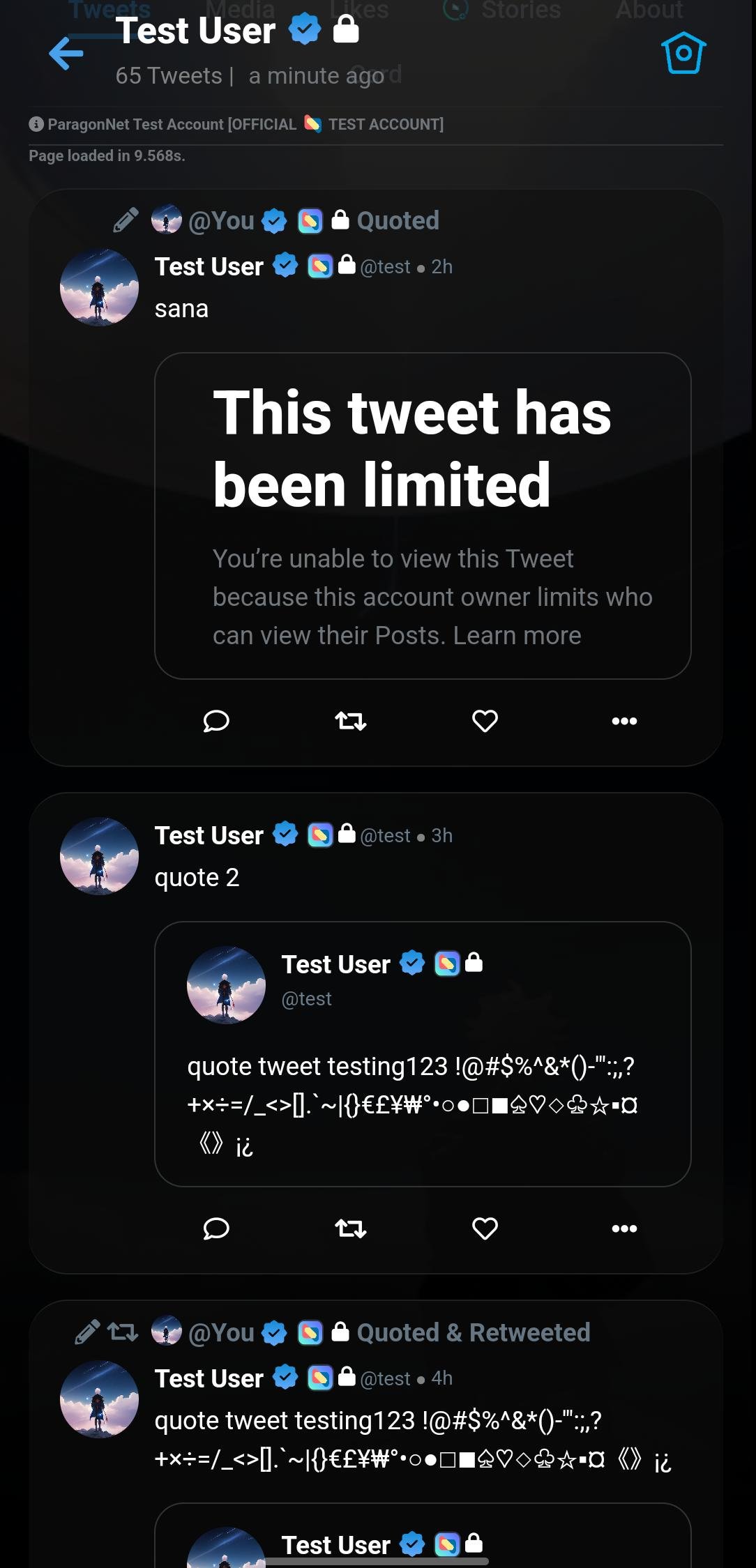Screen dimensions: 756x1568
Task: Click the pencil icon beside "@You Quoted"
Action: (126, 220)
